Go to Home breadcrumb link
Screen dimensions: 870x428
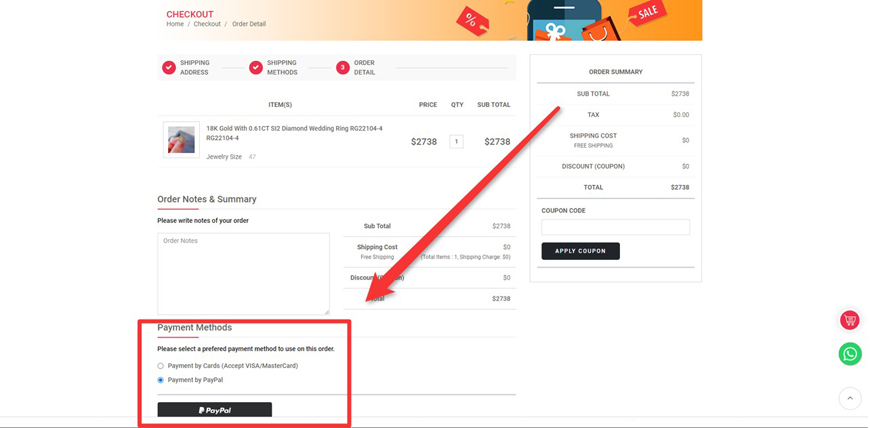pyautogui.click(x=175, y=24)
